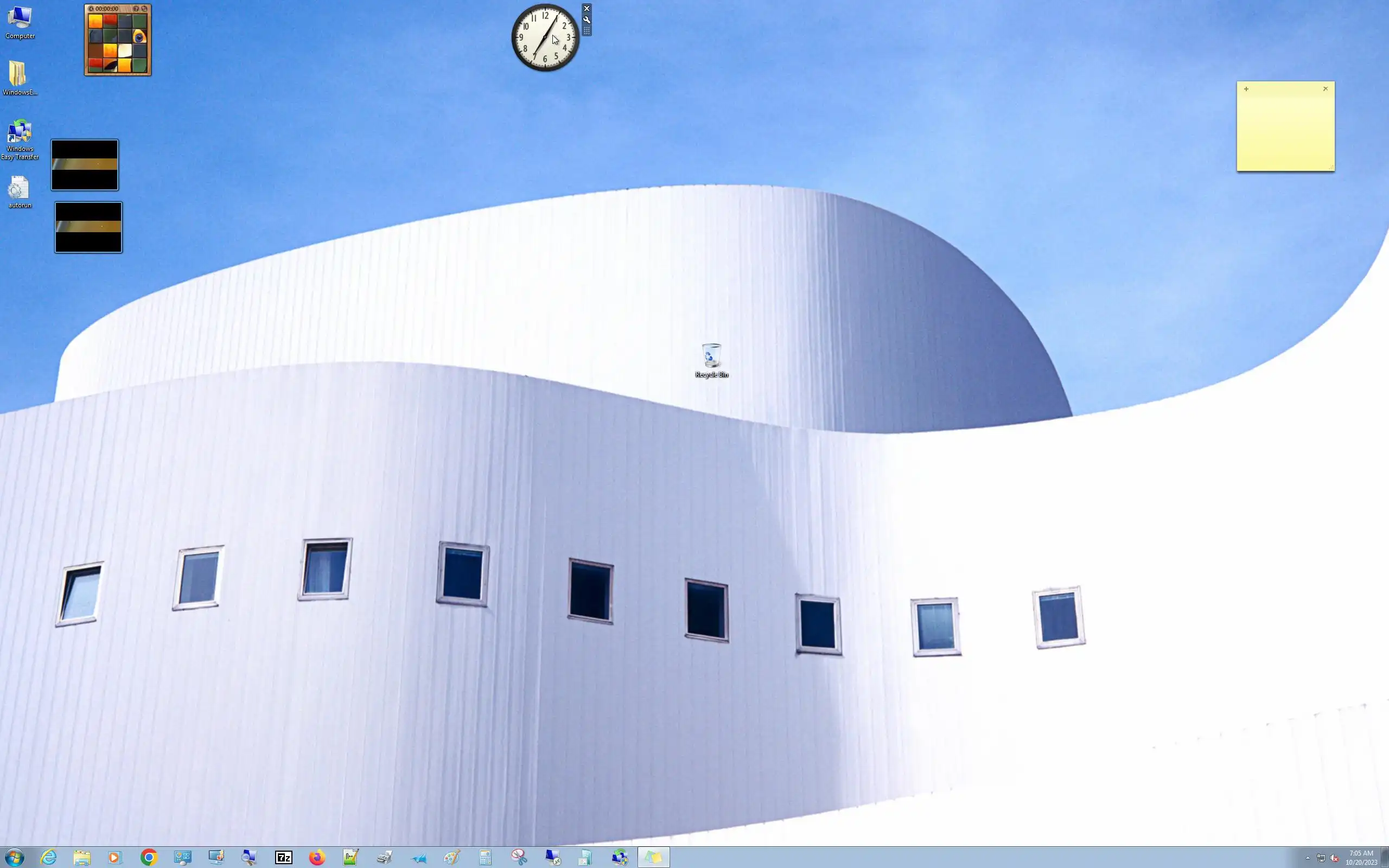Open Internet Explorer in the taskbar
This screenshot has height=868, width=1389.
click(49, 857)
